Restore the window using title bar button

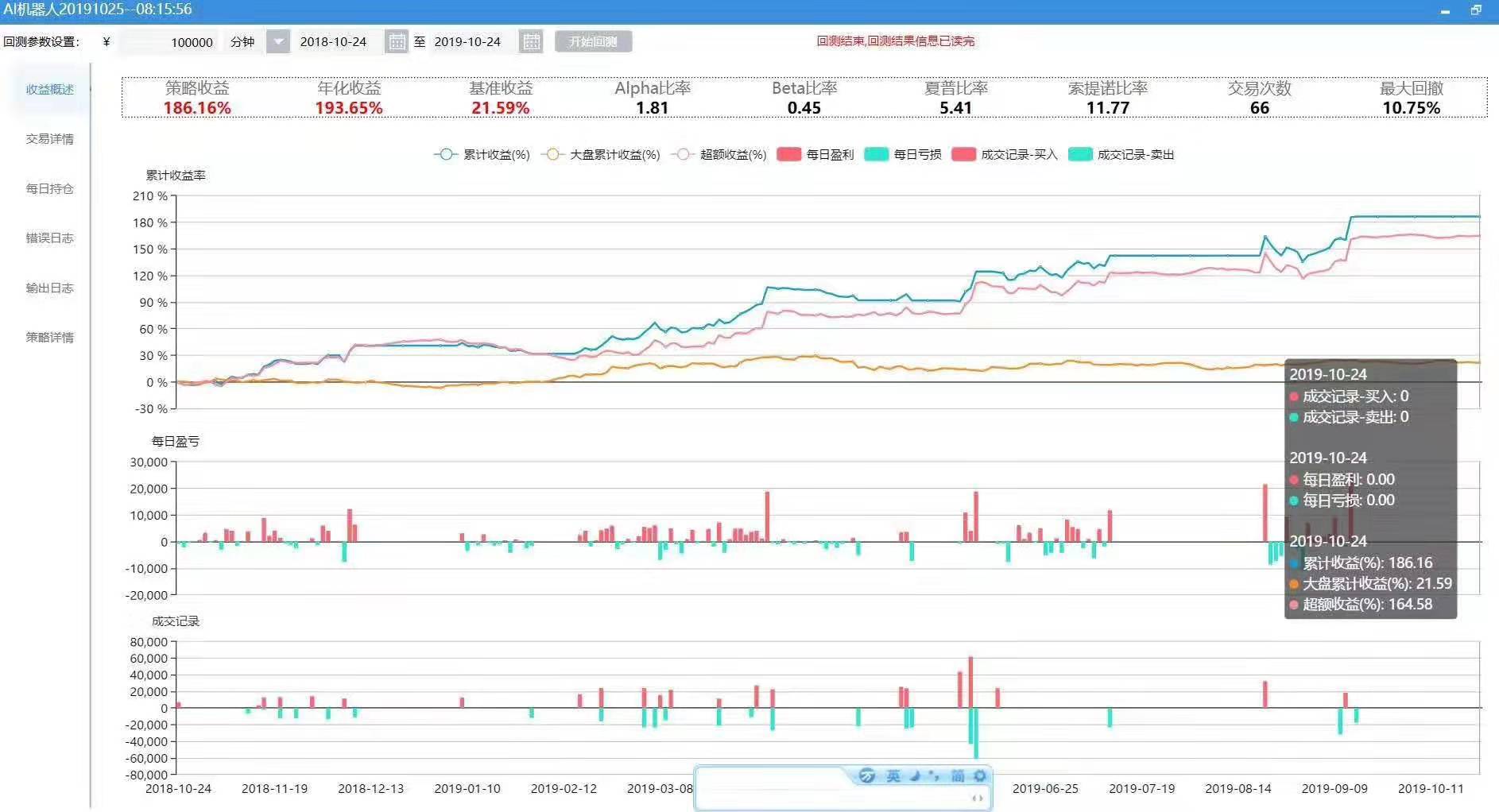[x=1475, y=10]
